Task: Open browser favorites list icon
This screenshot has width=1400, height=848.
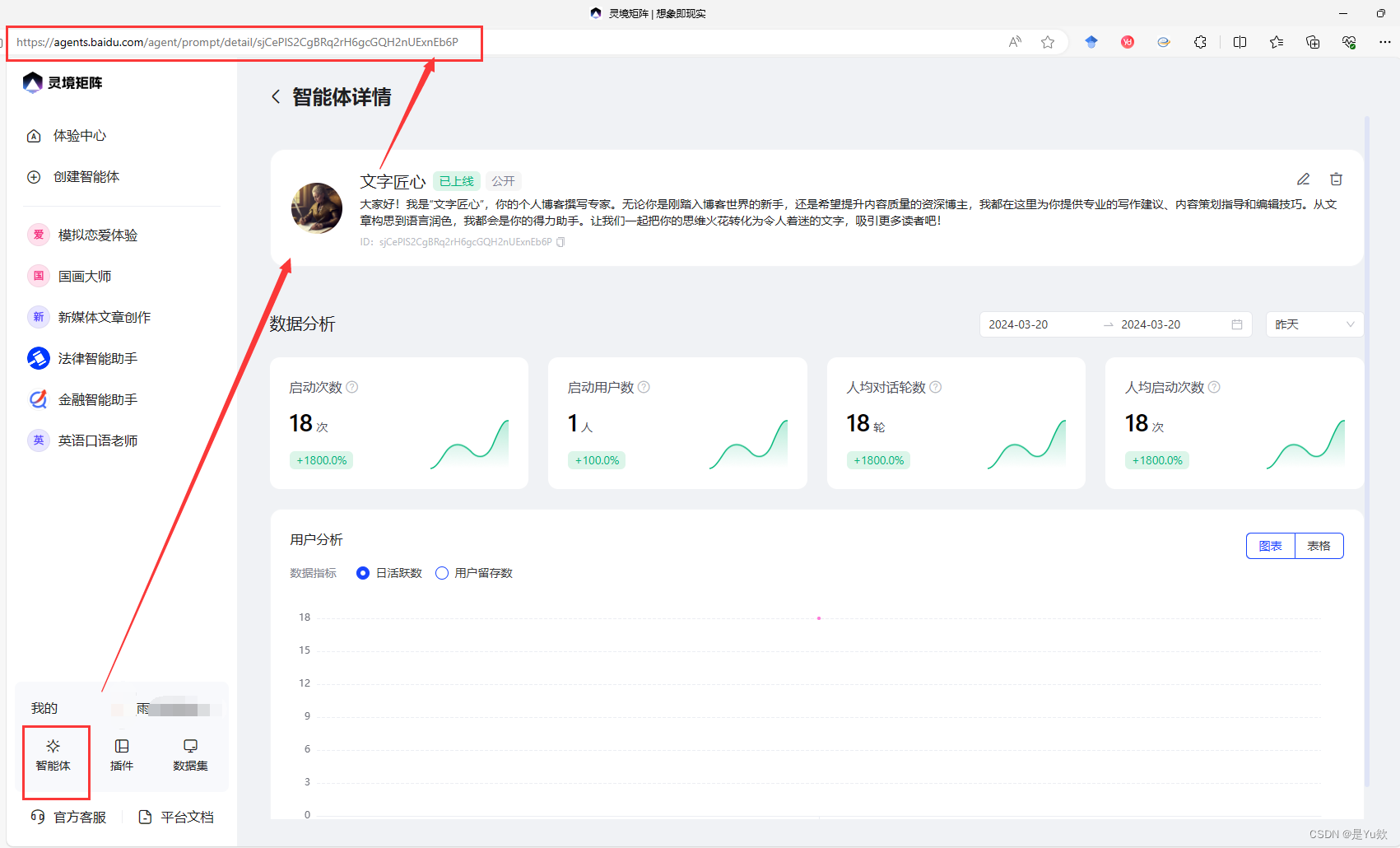Action: point(1277,42)
